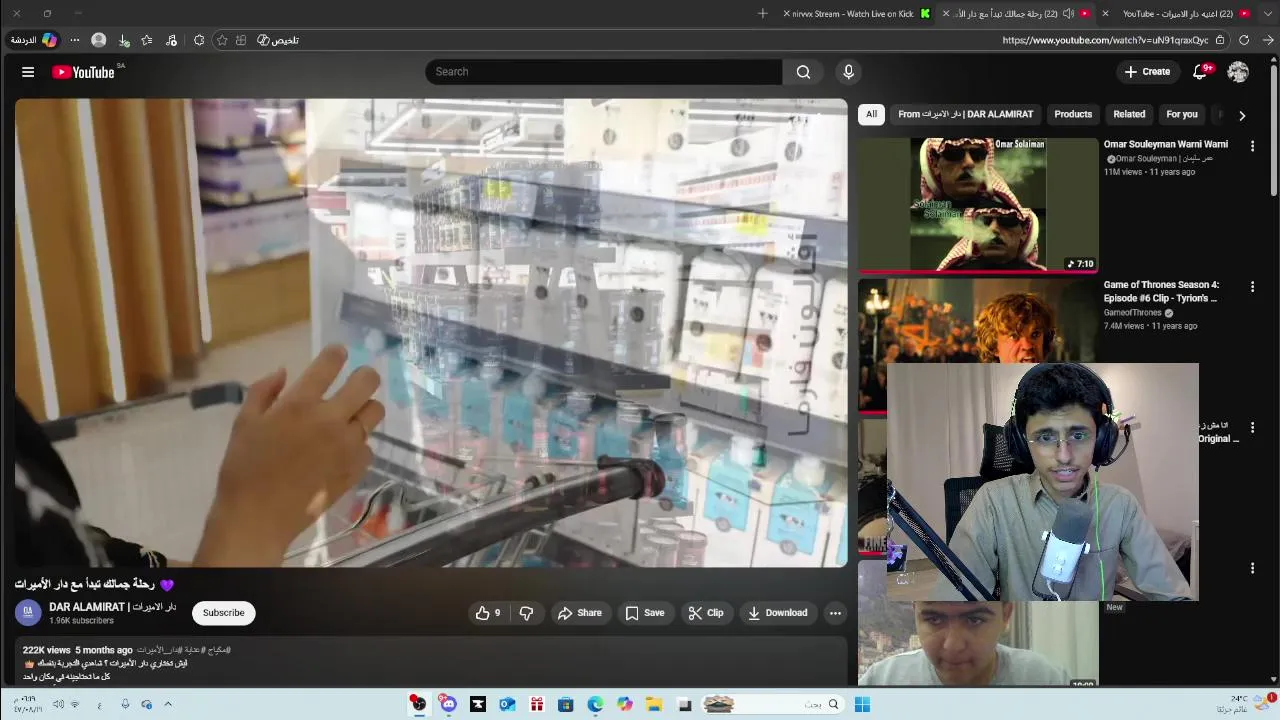Download the video

point(777,613)
